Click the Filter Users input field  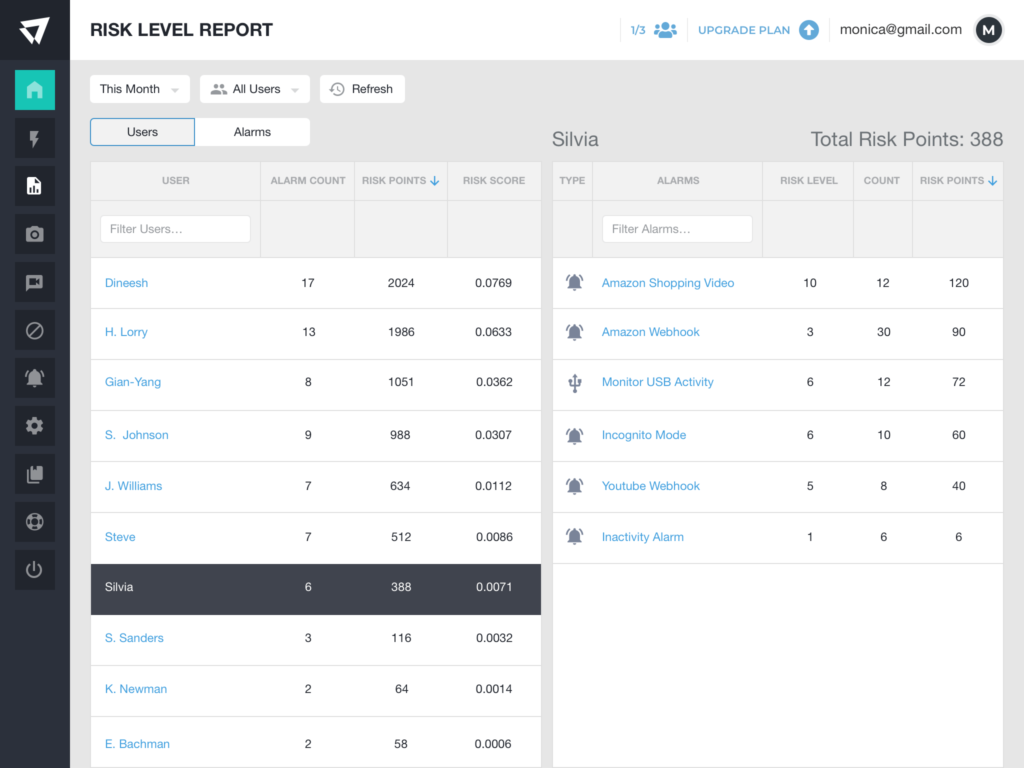(175, 229)
